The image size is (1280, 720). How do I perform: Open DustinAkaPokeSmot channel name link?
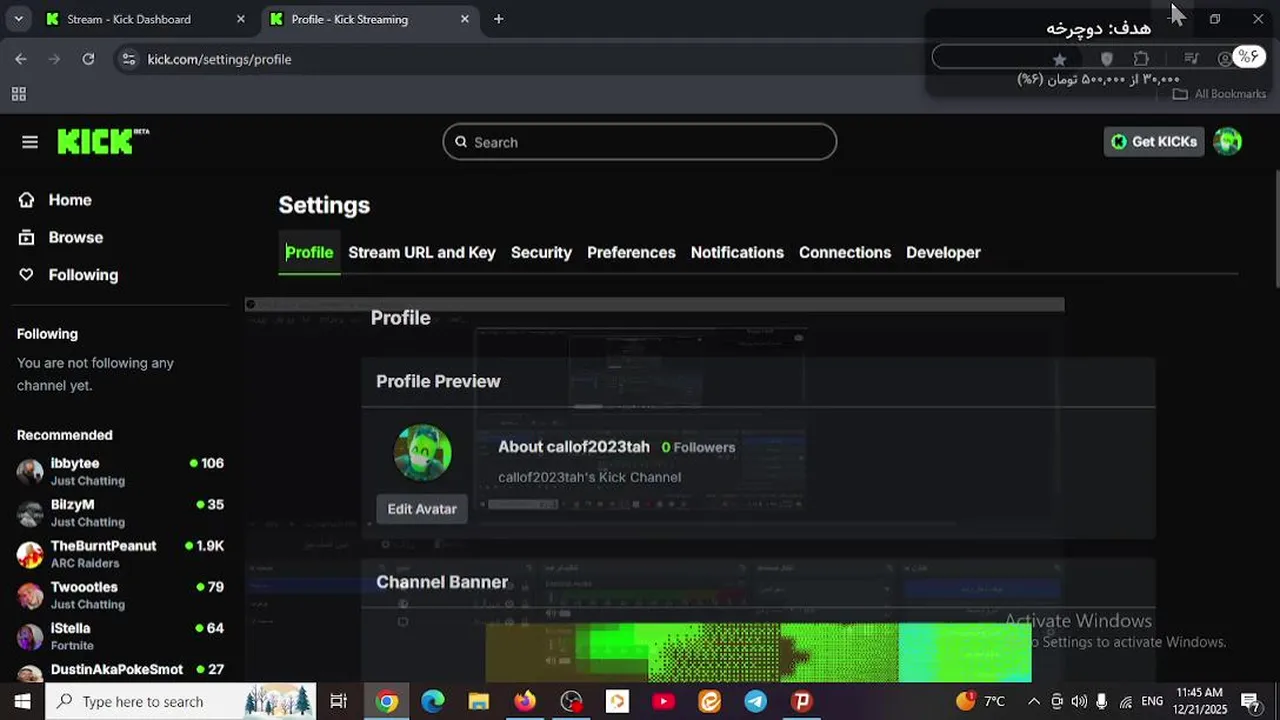coord(117,669)
